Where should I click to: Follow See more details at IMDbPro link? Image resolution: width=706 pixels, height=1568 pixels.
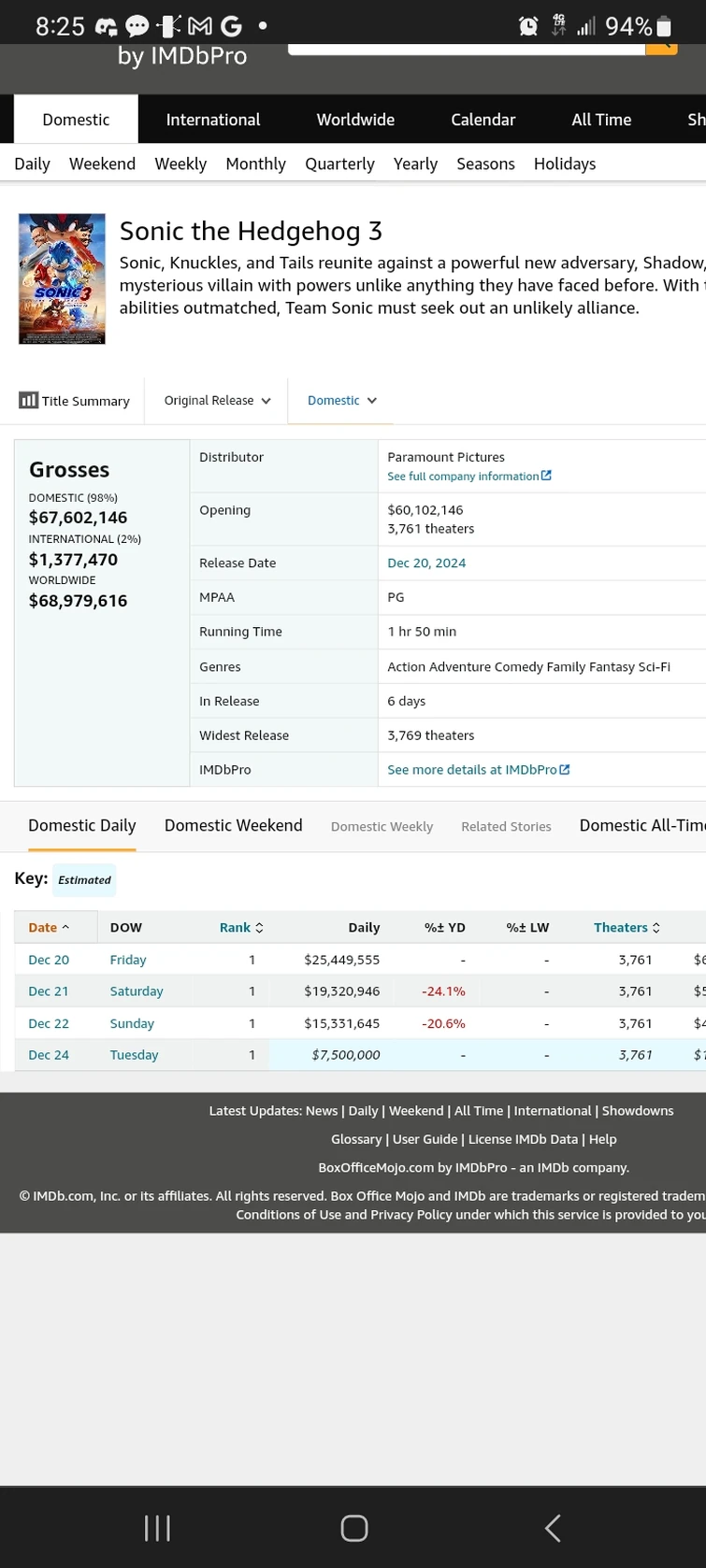click(x=478, y=770)
